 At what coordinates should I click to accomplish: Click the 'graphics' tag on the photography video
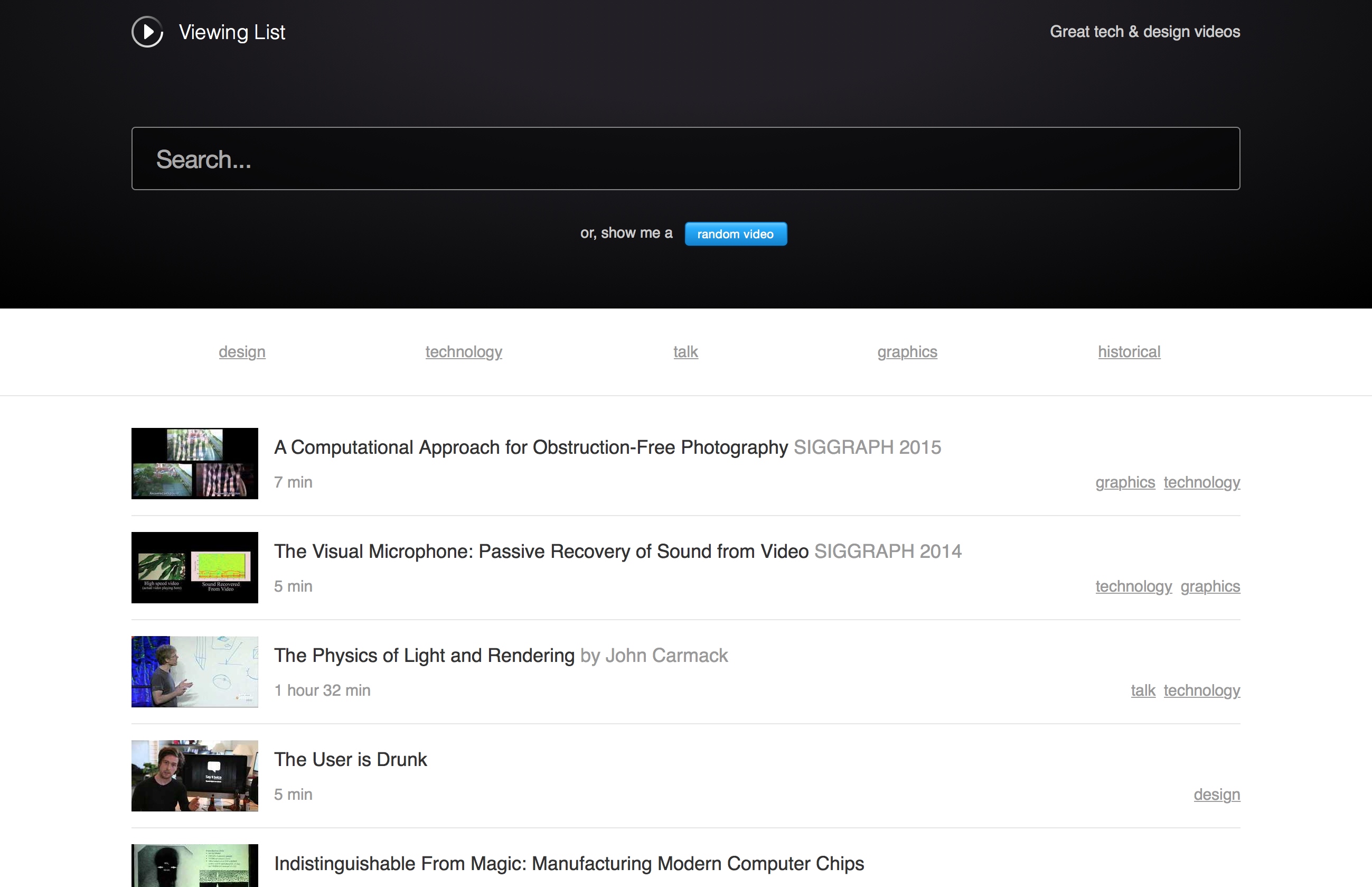1124,483
